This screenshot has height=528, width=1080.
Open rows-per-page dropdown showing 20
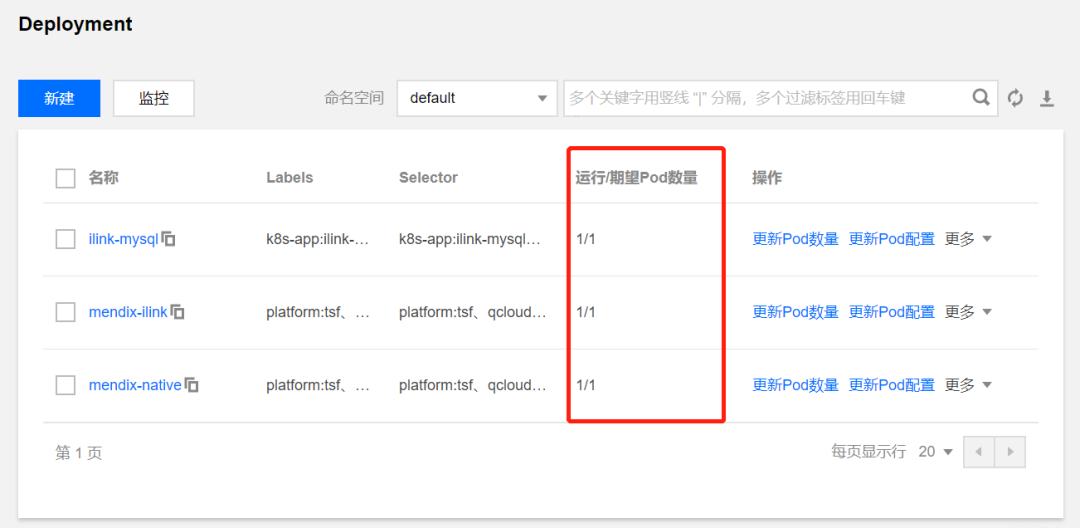pyautogui.click(x=935, y=452)
